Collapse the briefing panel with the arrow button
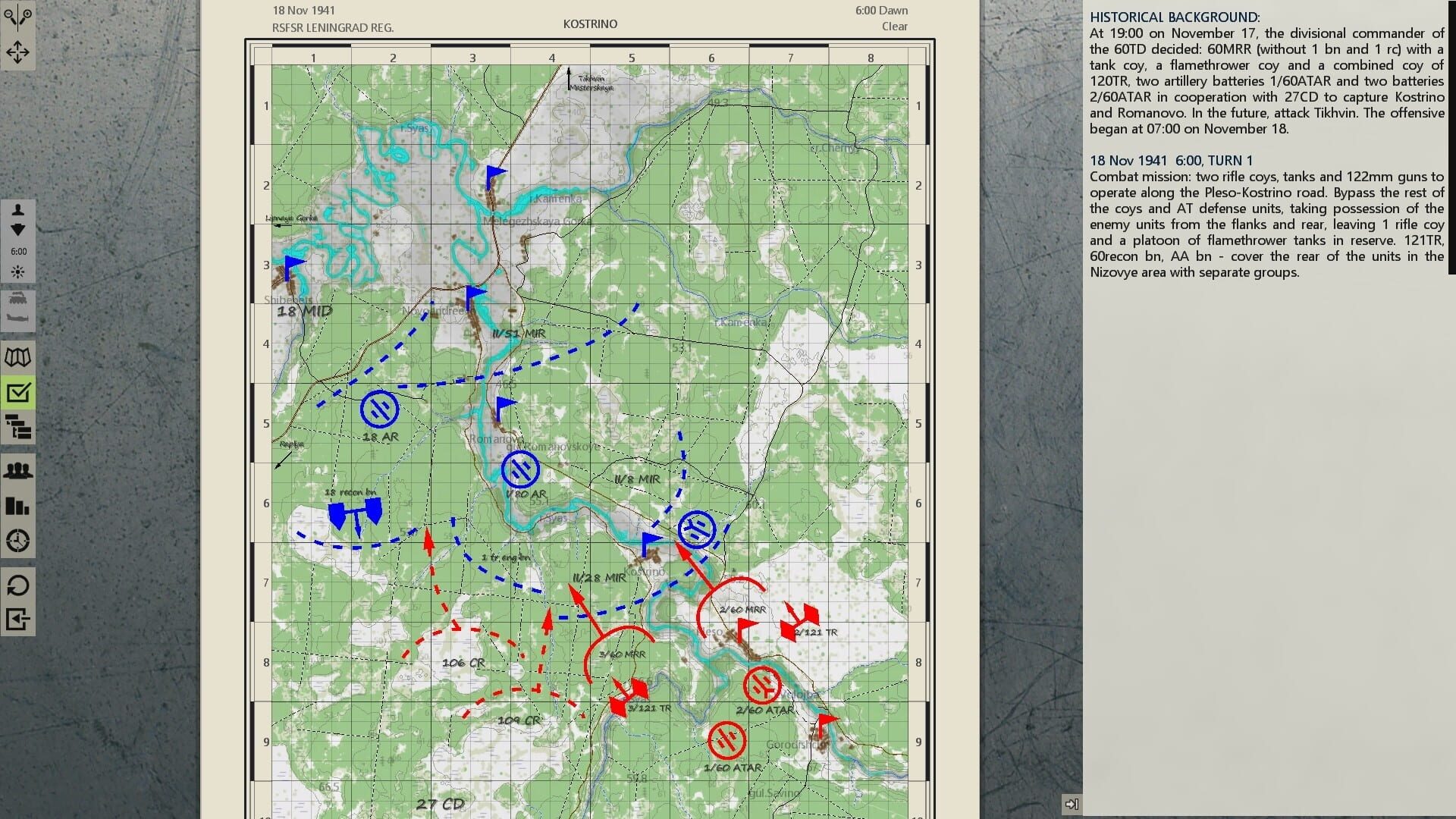The image size is (1456, 819). click(x=1070, y=803)
